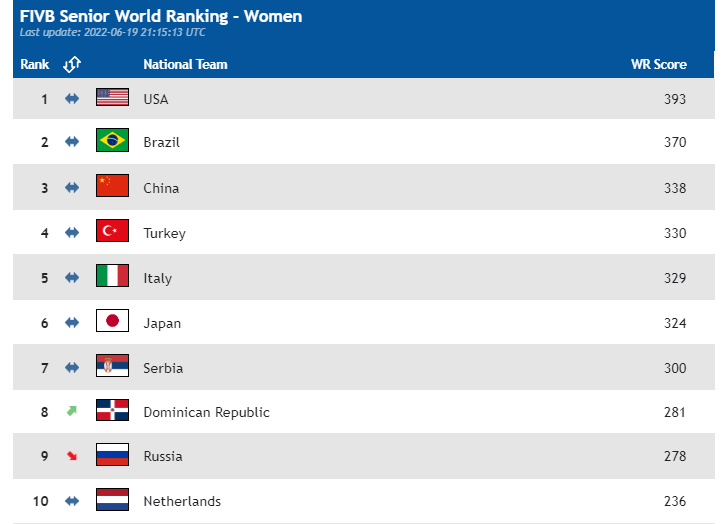The height and width of the screenshot is (524, 728).
Task: Click the Netherlands flag icon
Action: (112, 500)
